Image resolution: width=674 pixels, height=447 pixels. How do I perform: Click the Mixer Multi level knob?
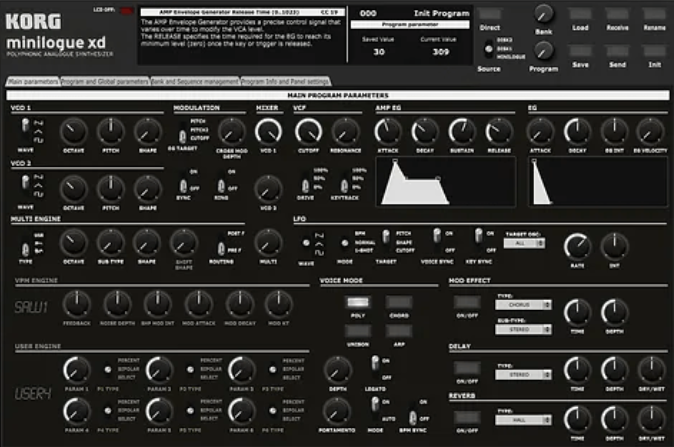[x=268, y=243]
